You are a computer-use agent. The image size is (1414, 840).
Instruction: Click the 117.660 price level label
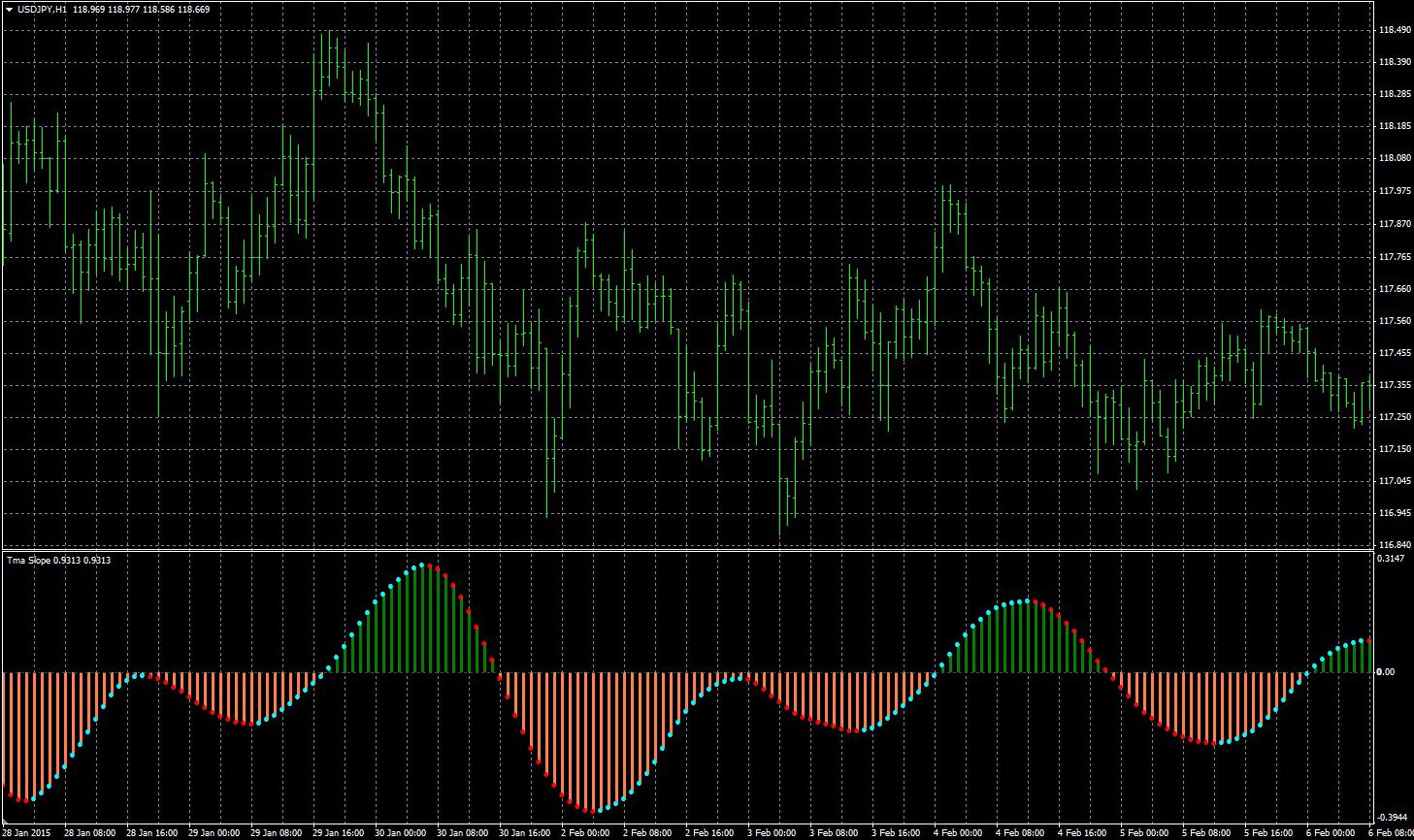(x=1394, y=289)
